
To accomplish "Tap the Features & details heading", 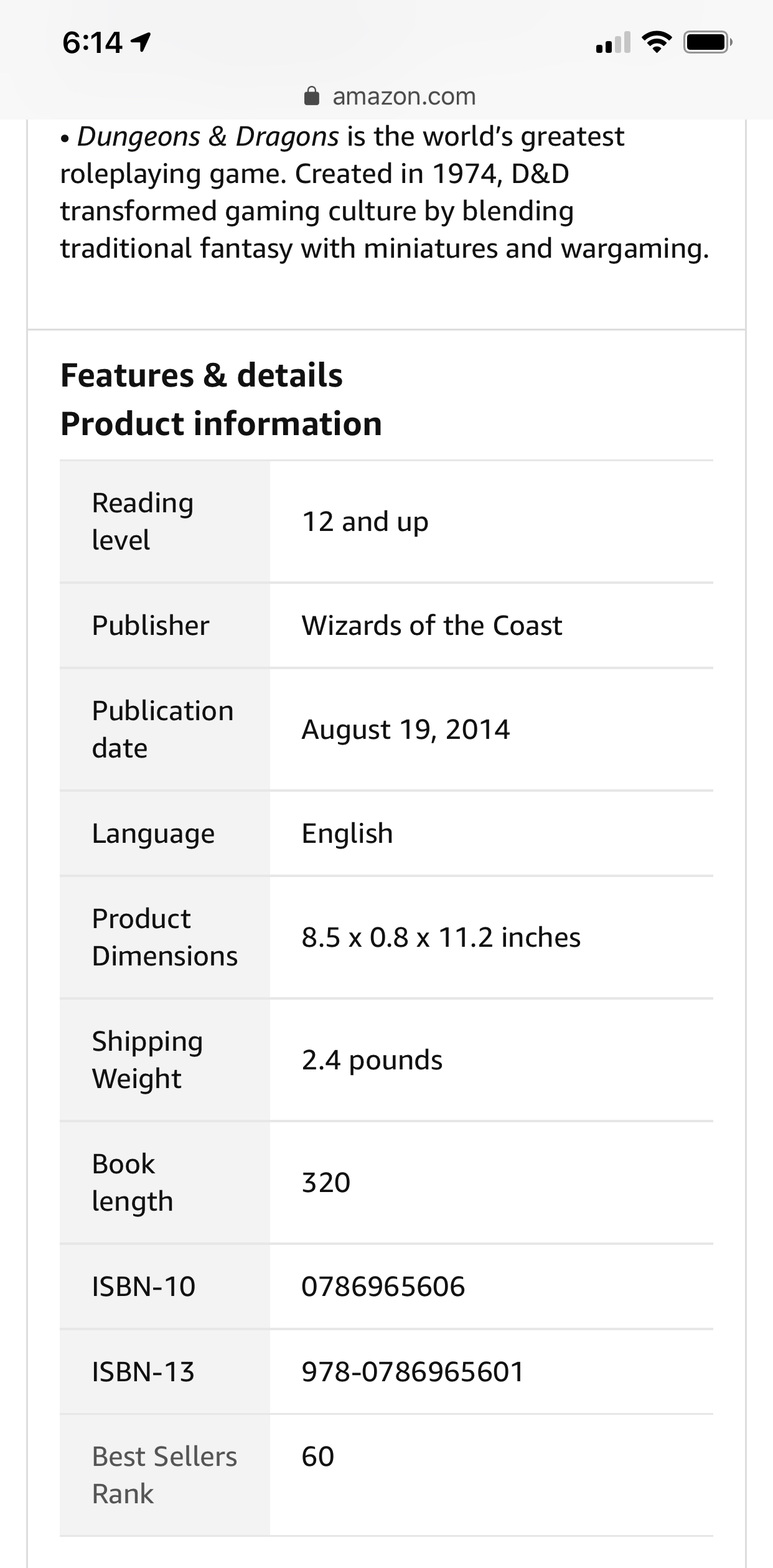I will [x=202, y=375].
